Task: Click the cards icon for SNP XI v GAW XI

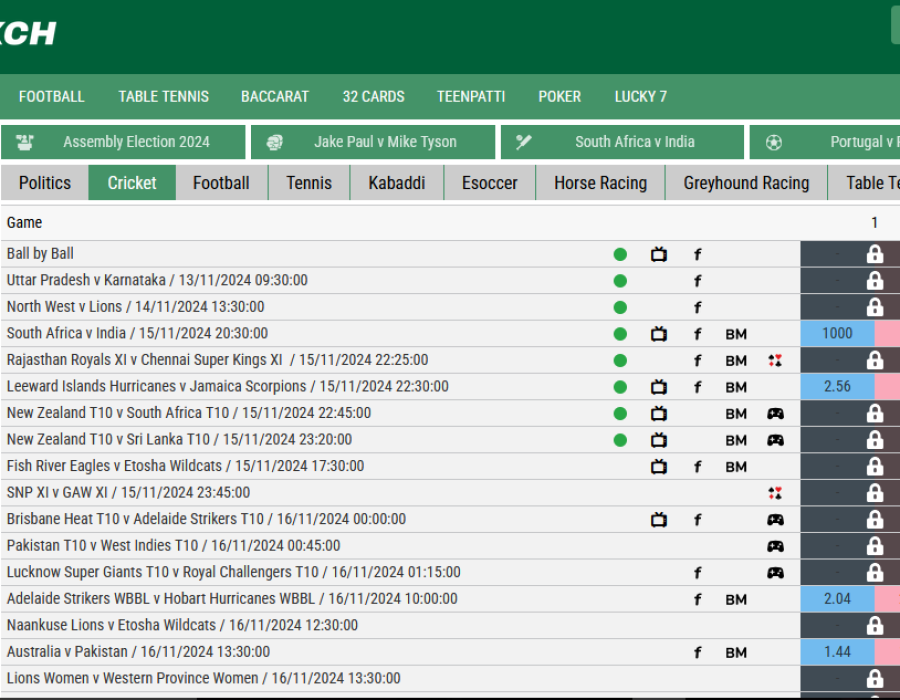Action: click(775, 493)
